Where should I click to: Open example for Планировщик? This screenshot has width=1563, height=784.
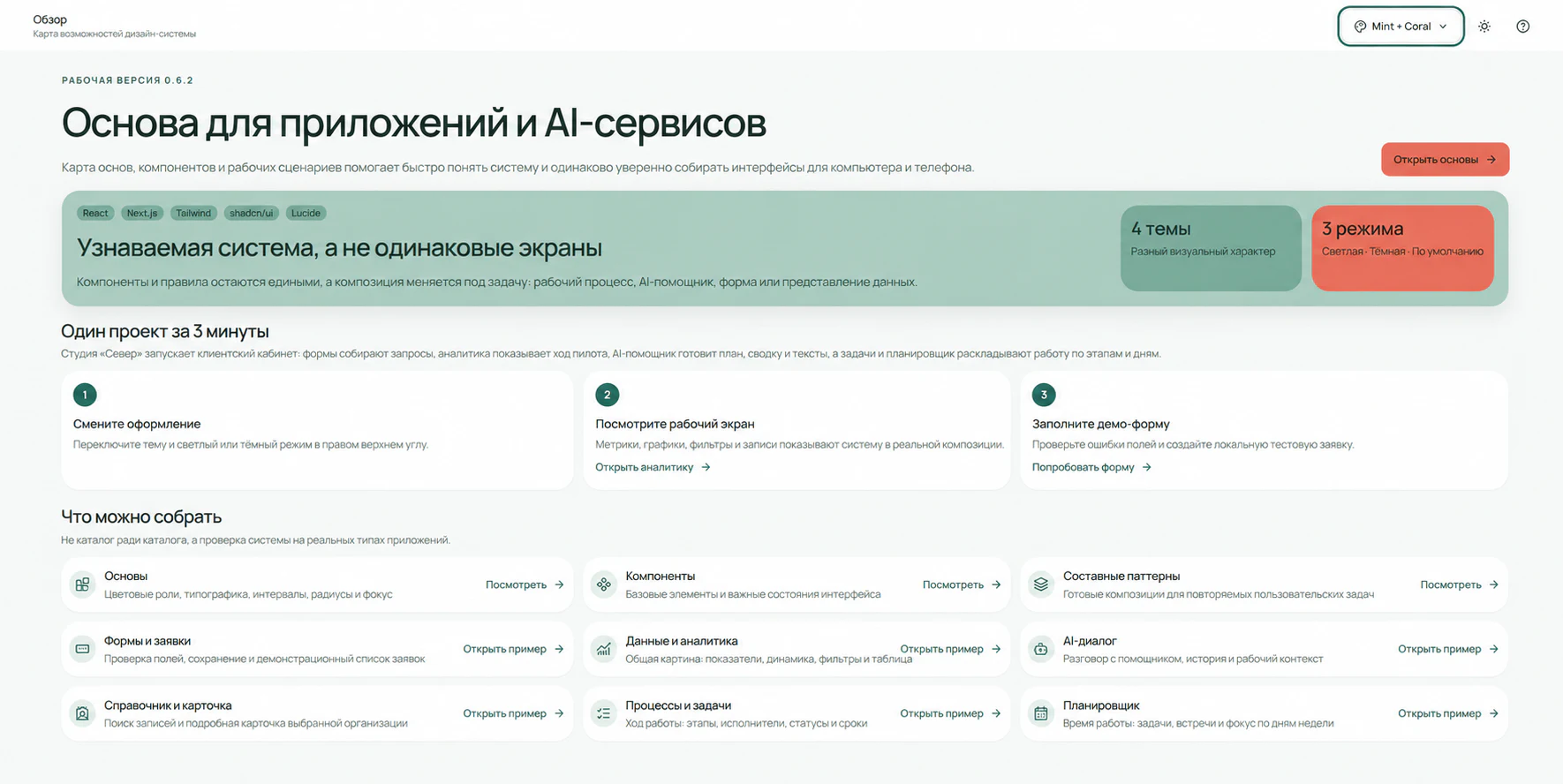pos(1448,713)
